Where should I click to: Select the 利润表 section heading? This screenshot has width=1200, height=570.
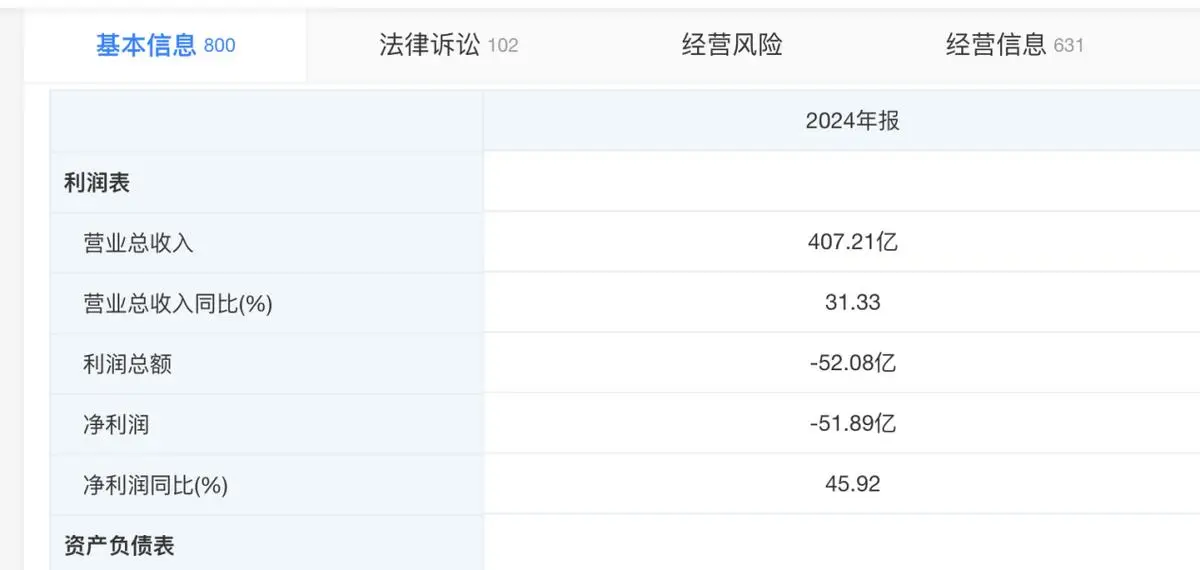tap(97, 183)
